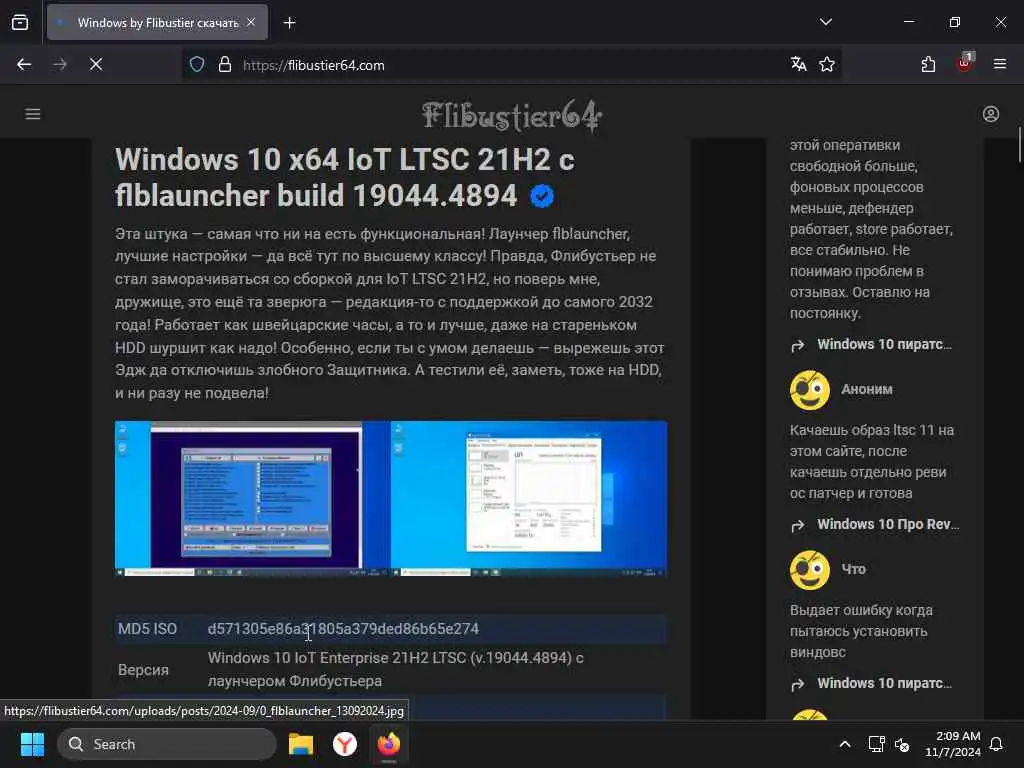Screen dimensions: 1024x768
Task: Click the Аноним user avatar
Action: (810, 390)
